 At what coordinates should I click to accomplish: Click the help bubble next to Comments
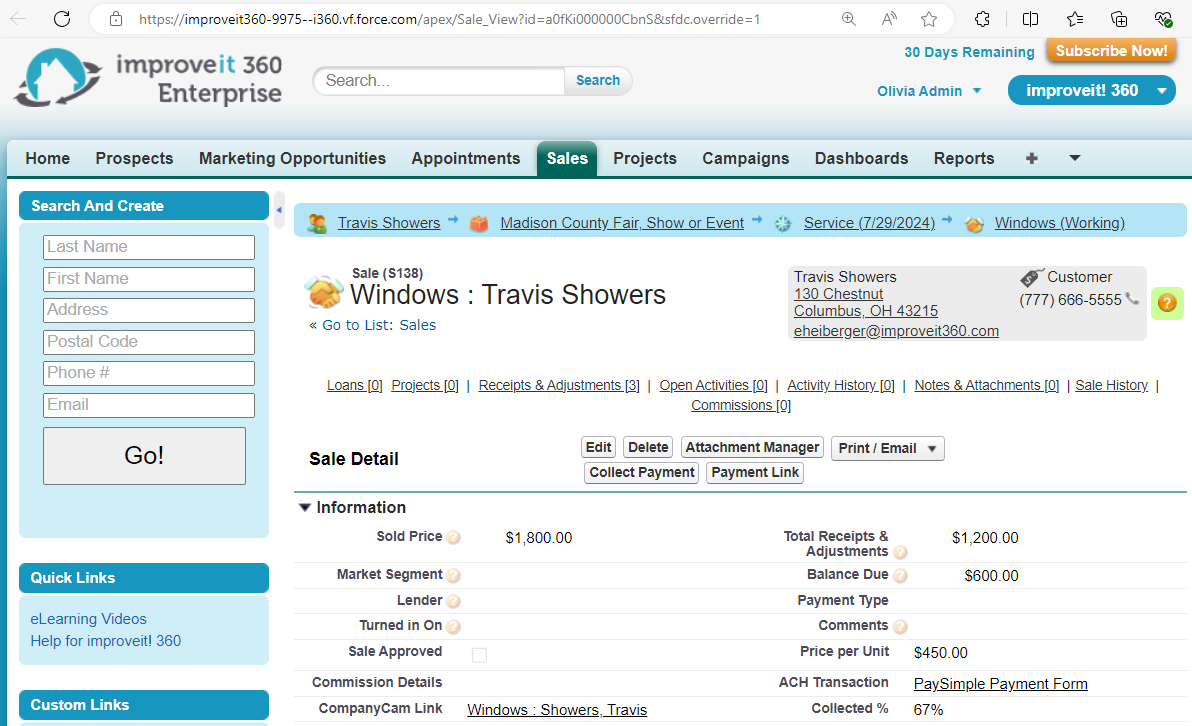pyautogui.click(x=900, y=626)
